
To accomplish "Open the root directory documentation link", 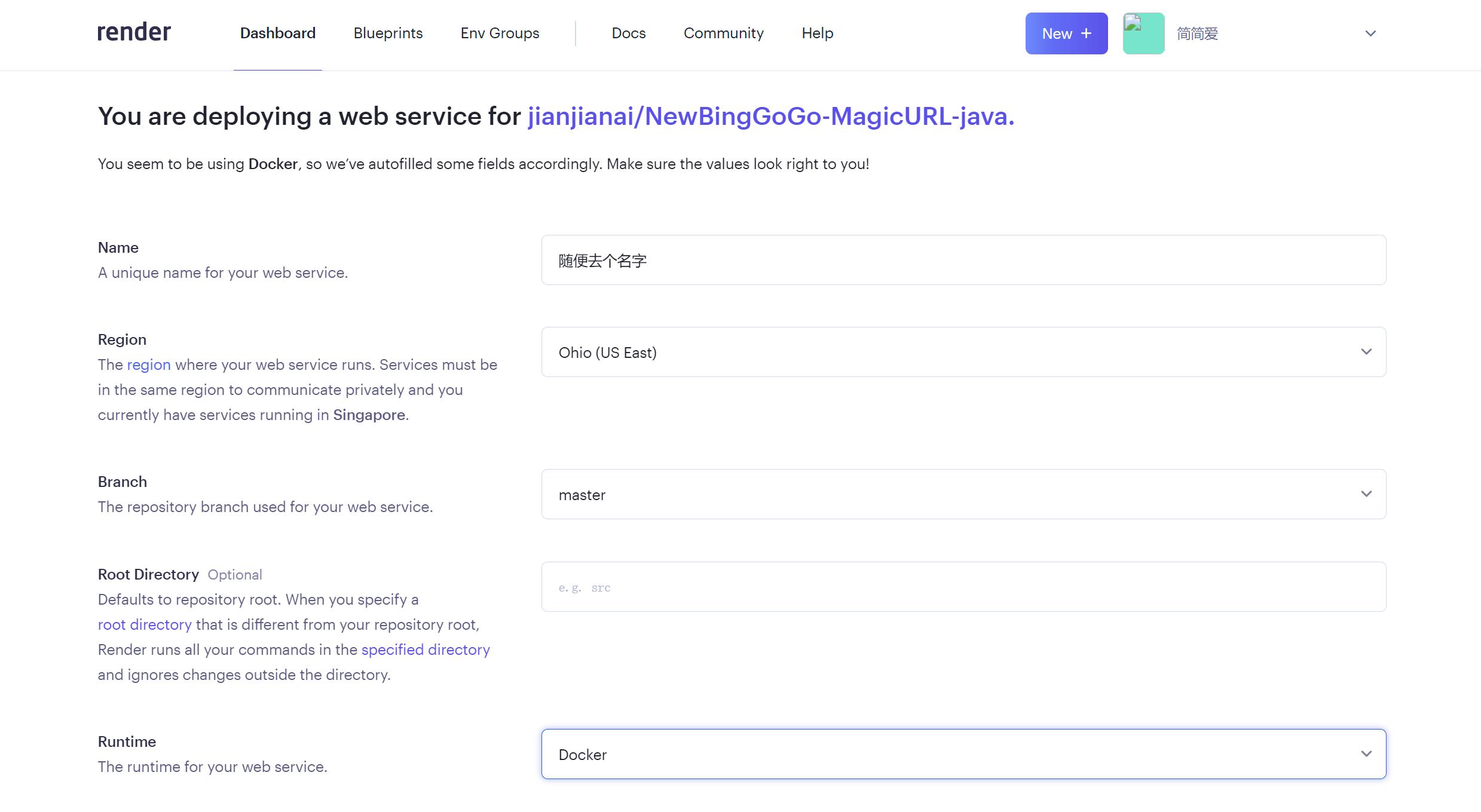I will click(144, 624).
